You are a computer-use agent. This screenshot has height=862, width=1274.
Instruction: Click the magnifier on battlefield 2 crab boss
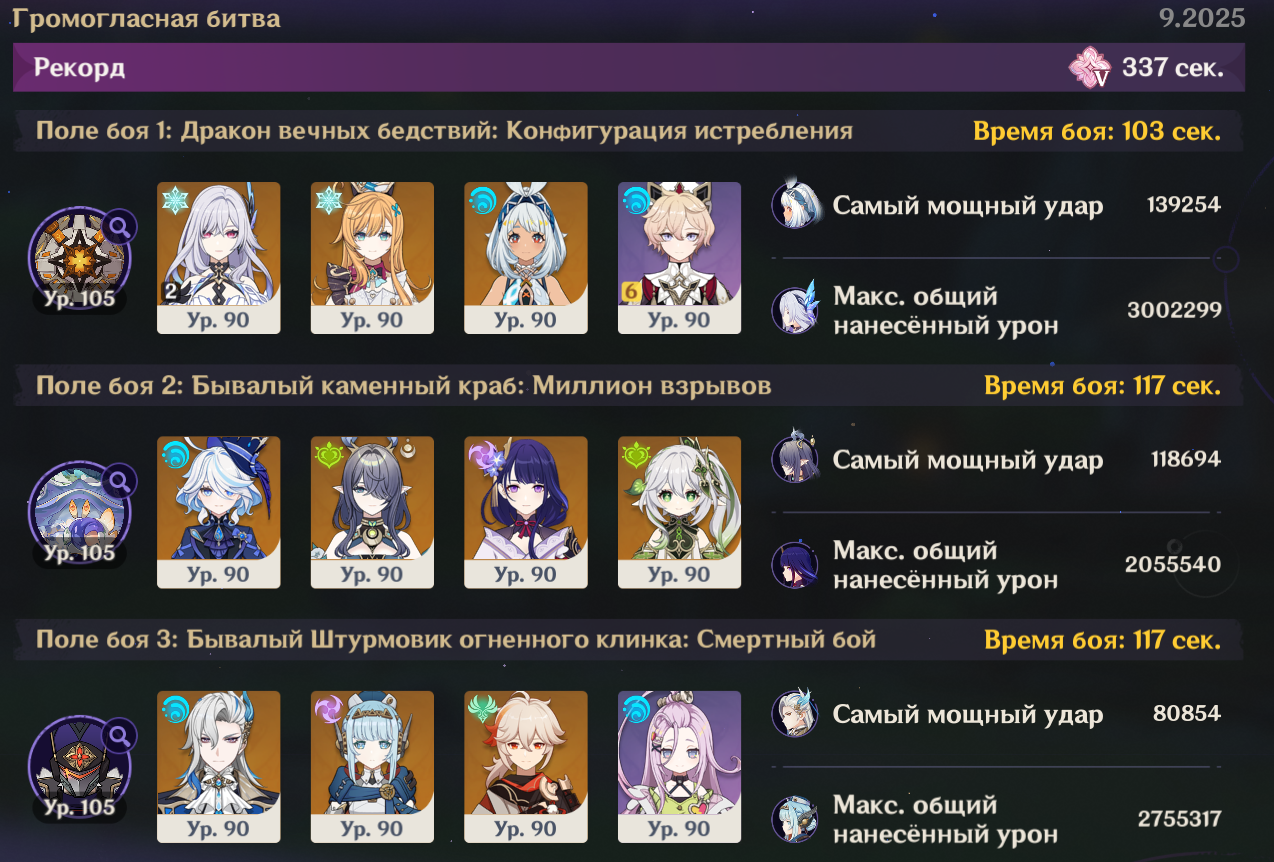pos(120,482)
